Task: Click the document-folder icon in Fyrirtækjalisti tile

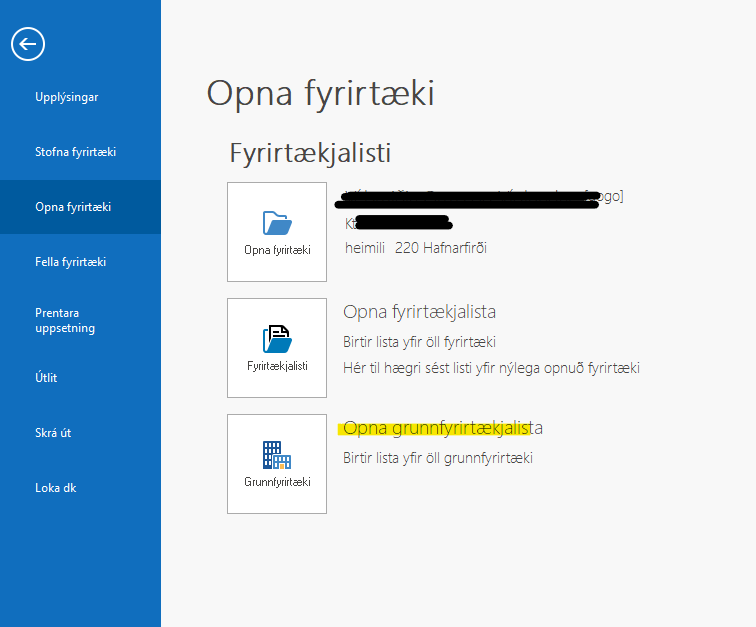Action: pos(277,338)
